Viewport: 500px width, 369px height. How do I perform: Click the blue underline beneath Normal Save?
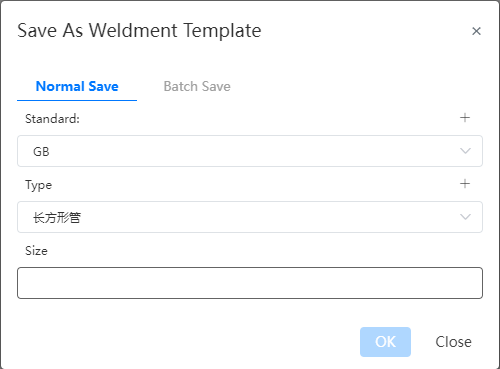77,100
